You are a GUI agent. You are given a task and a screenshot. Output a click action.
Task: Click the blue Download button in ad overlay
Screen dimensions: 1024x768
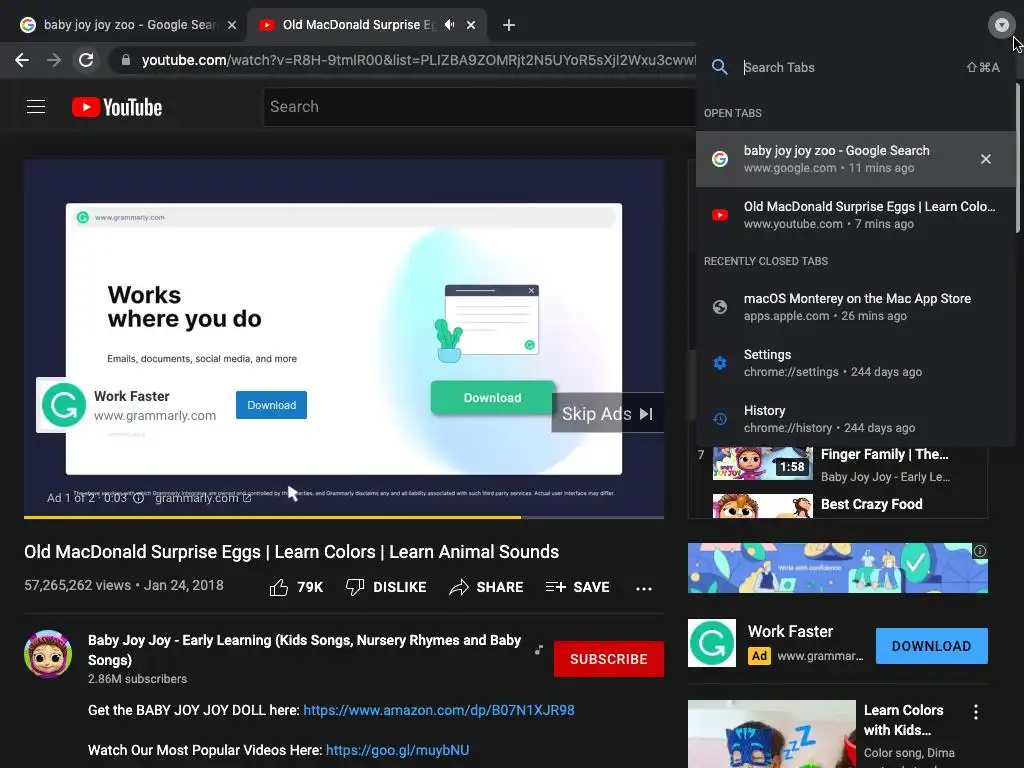[271, 405]
